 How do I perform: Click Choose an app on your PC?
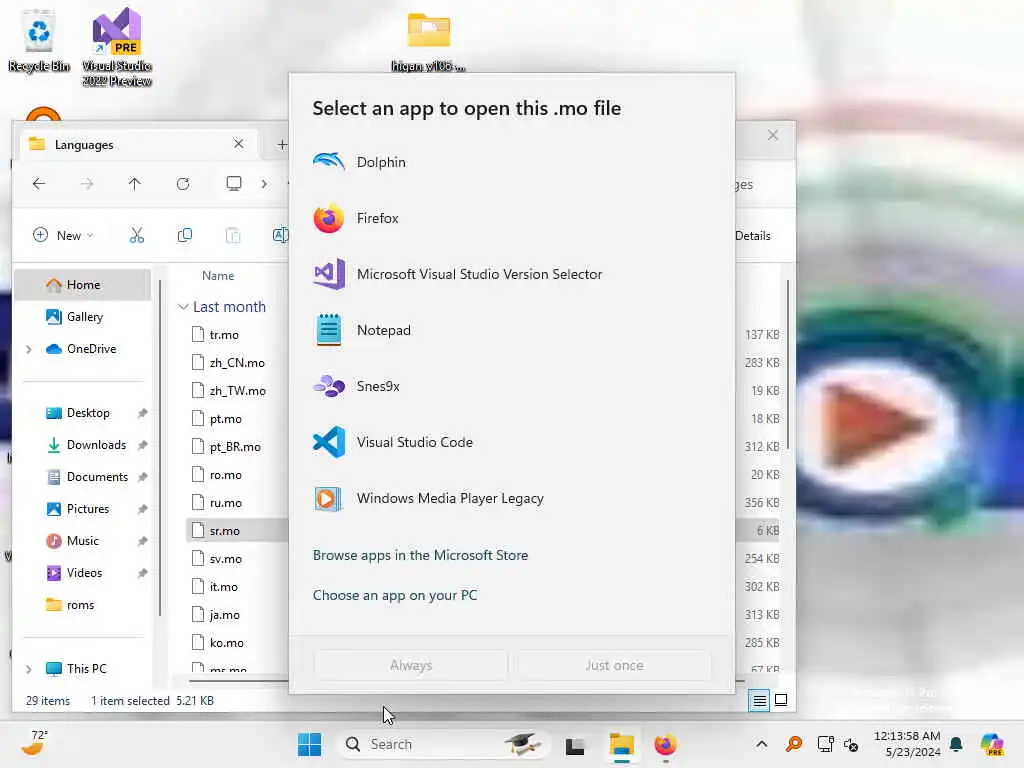click(395, 595)
